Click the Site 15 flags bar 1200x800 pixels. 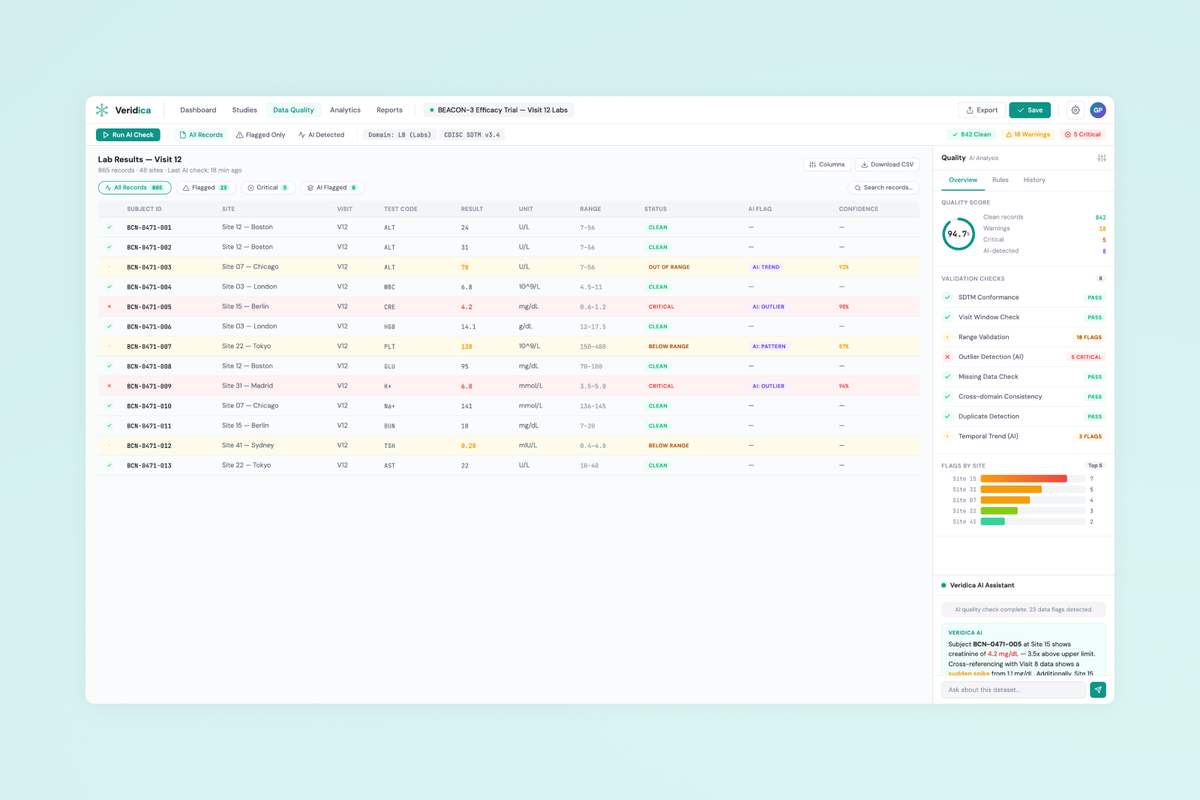pos(1022,478)
